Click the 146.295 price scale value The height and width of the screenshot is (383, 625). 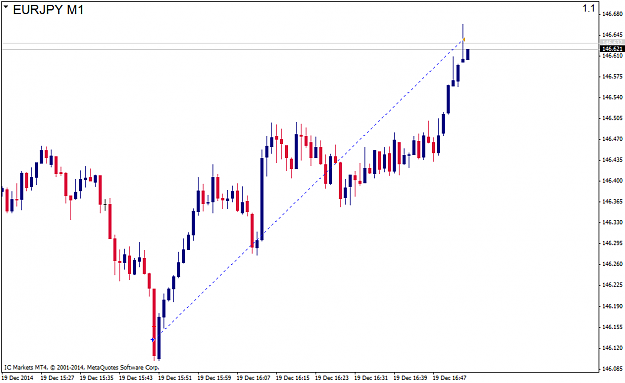coord(613,243)
